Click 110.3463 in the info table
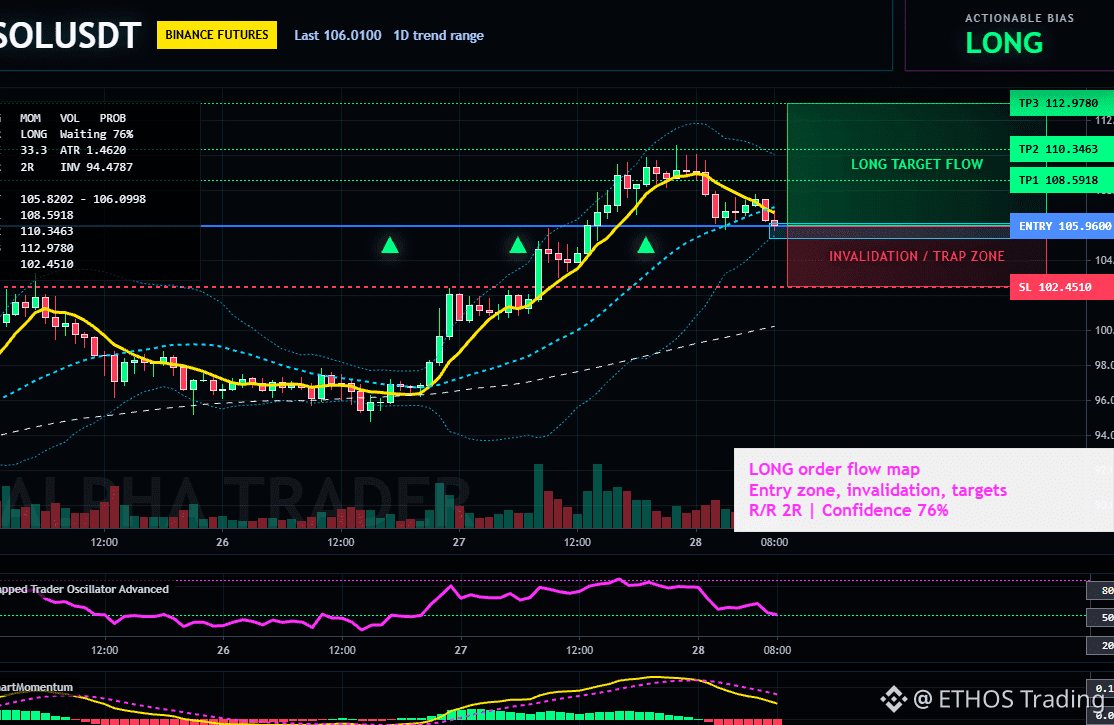The width and height of the screenshot is (1114, 725). (47, 231)
